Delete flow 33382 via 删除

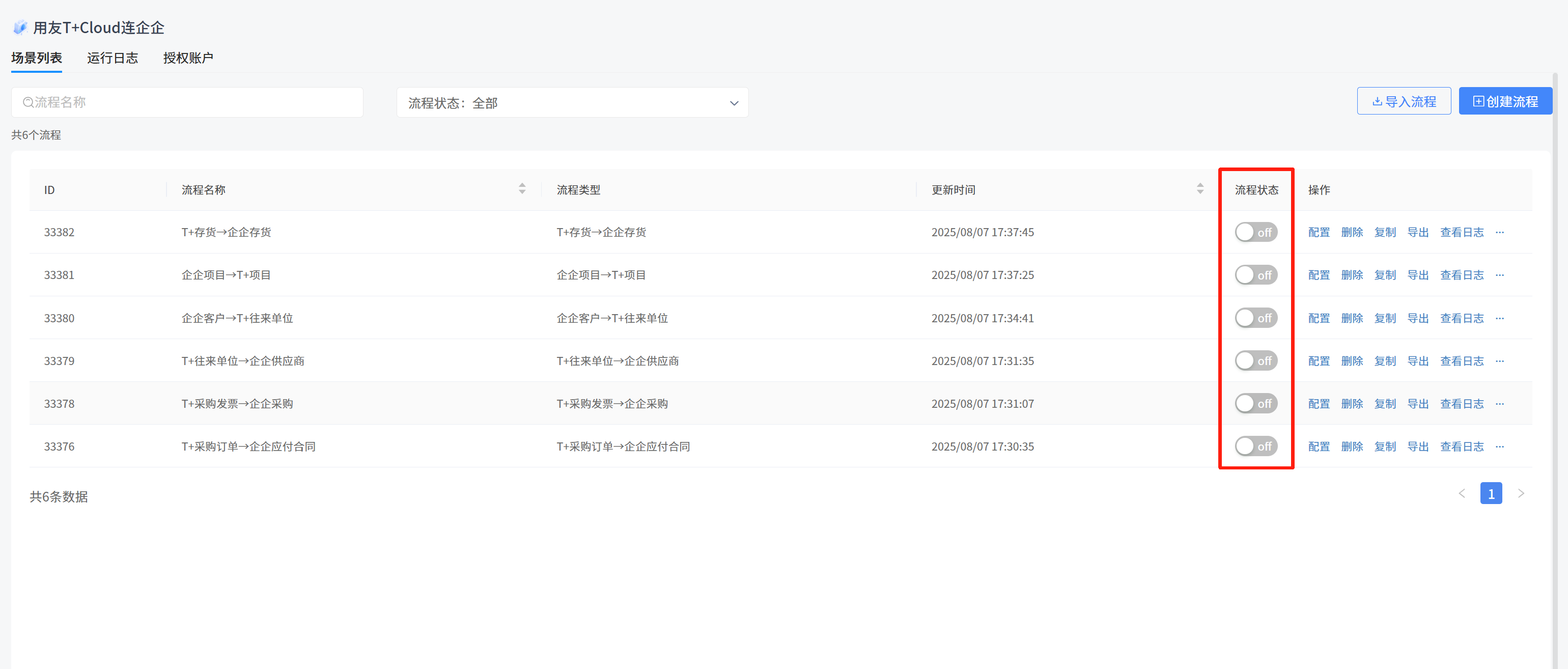(1352, 233)
